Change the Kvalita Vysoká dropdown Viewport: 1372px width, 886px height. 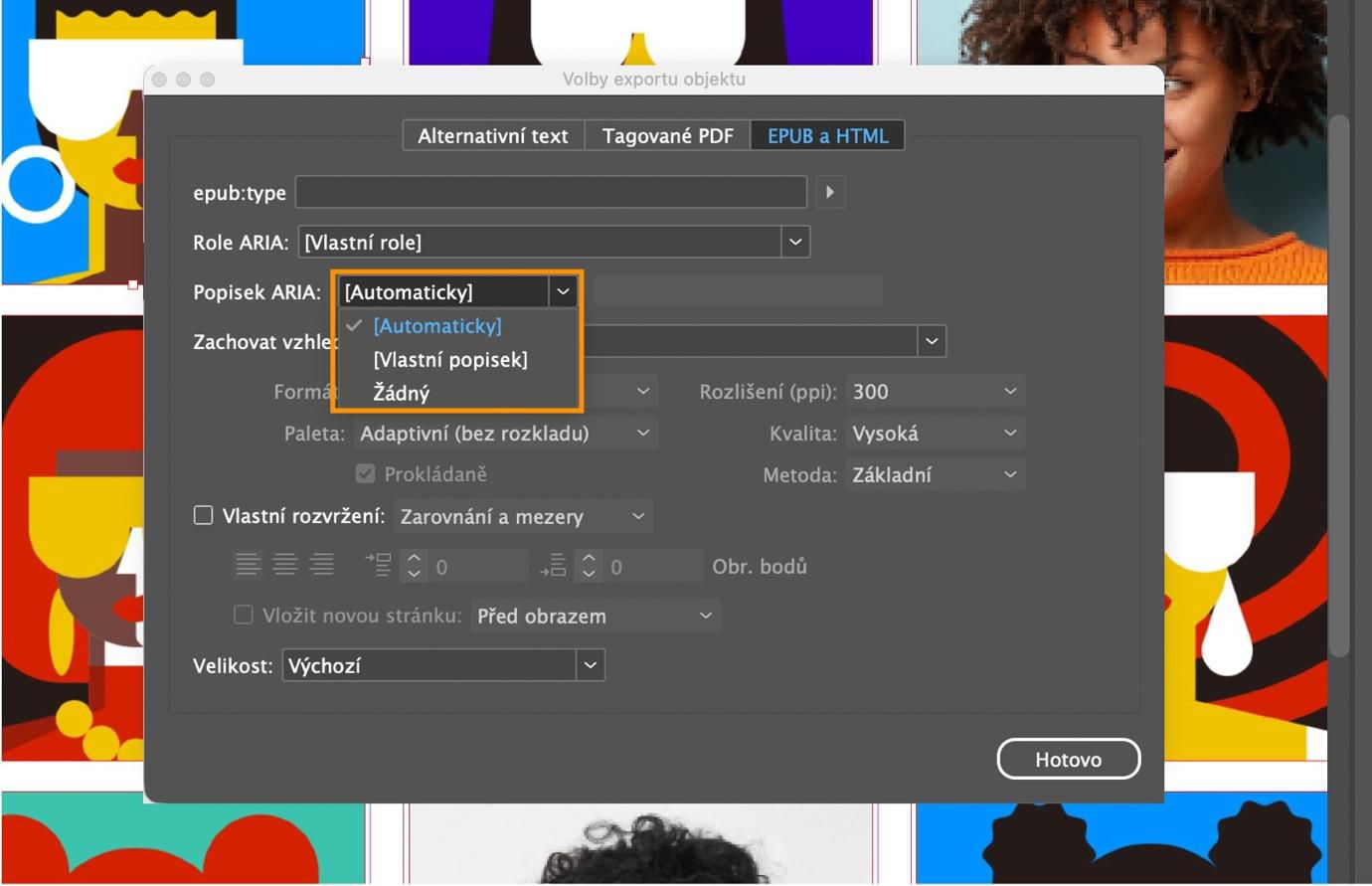tap(935, 434)
